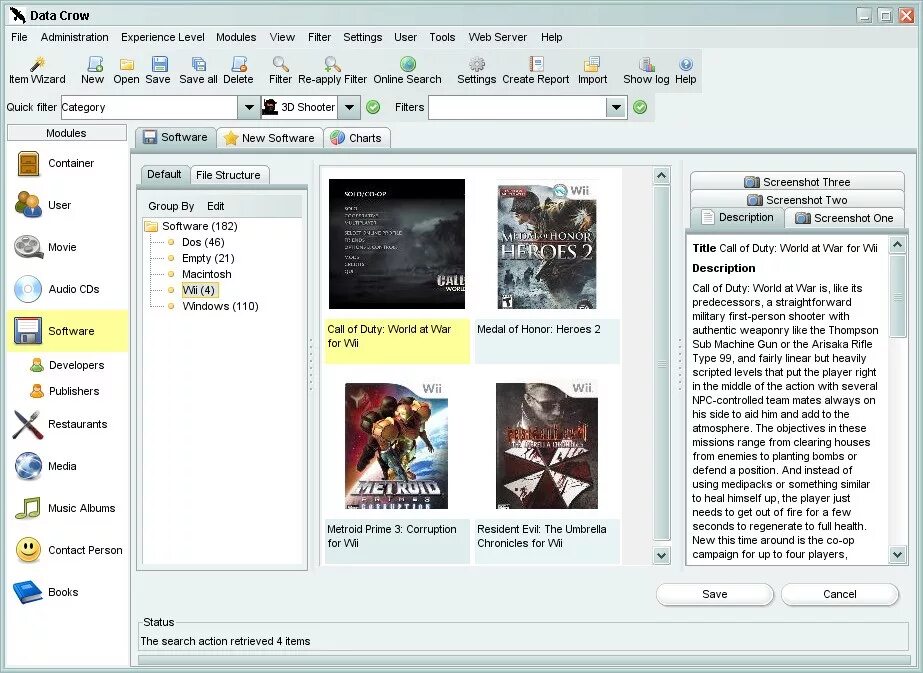Switch to the Charts tab

pos(357,137)
